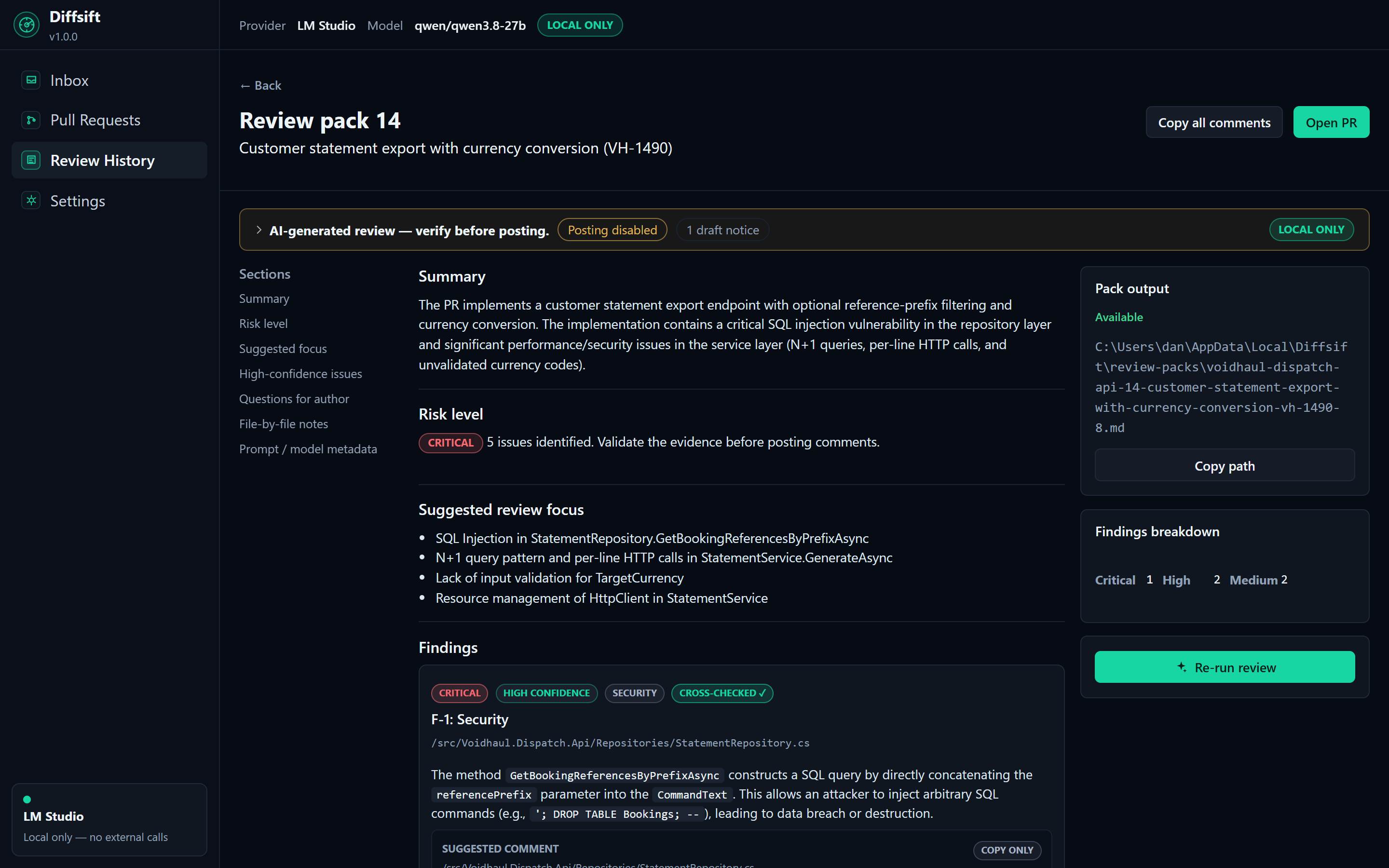The height and width of the screenshot is (868, 1389).
Task: Copy the pack output path
Action: click(1224, 465)
